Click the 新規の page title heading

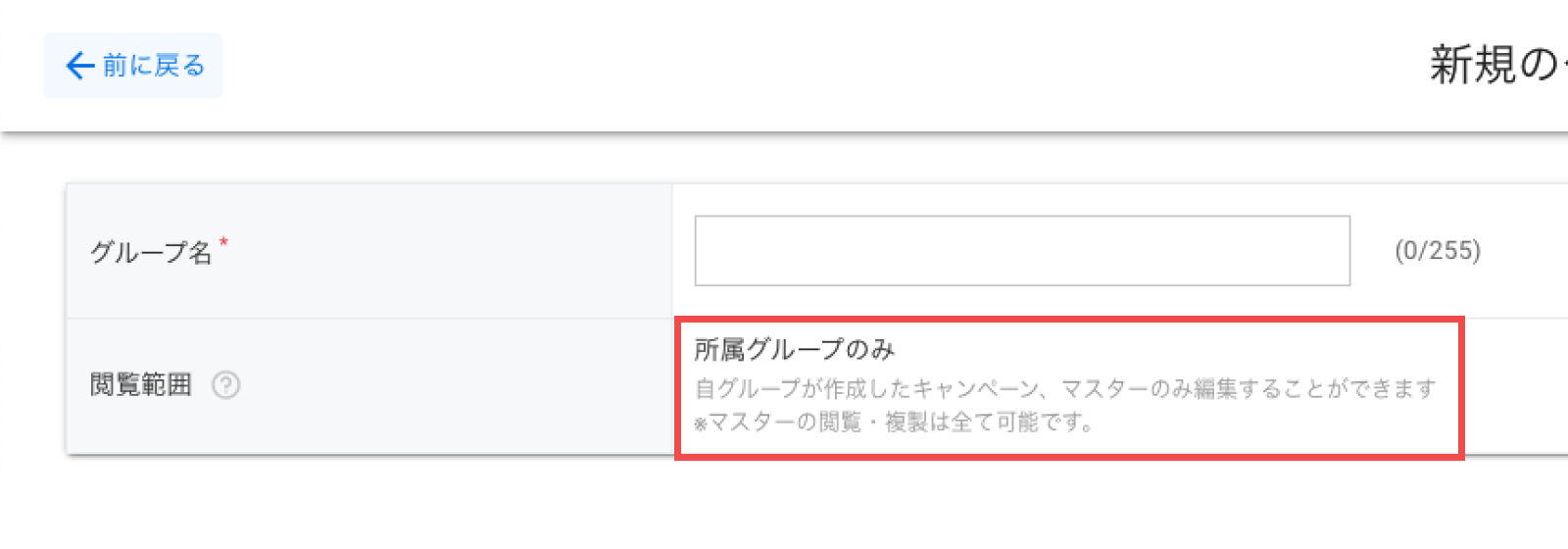(1498, 65)
